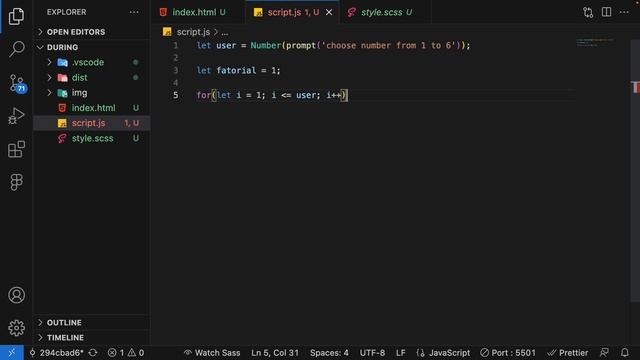Open the Search view in activity bar
This screenshot has height=360, width=640.
coord(16,49)
